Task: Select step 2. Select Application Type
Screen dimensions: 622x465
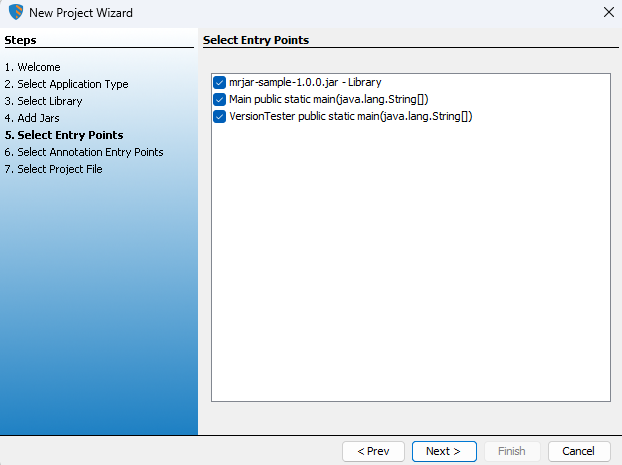Action: [x=67, y=84]
